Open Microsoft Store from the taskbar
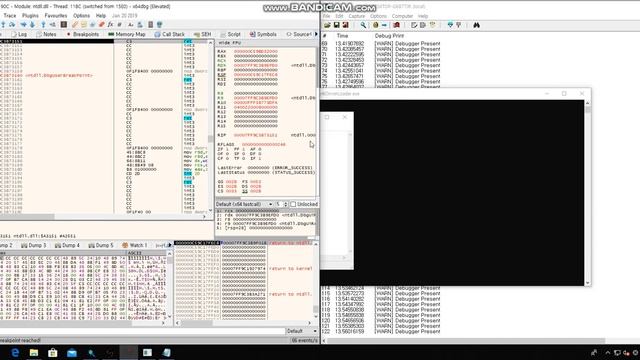 (53, 352)
